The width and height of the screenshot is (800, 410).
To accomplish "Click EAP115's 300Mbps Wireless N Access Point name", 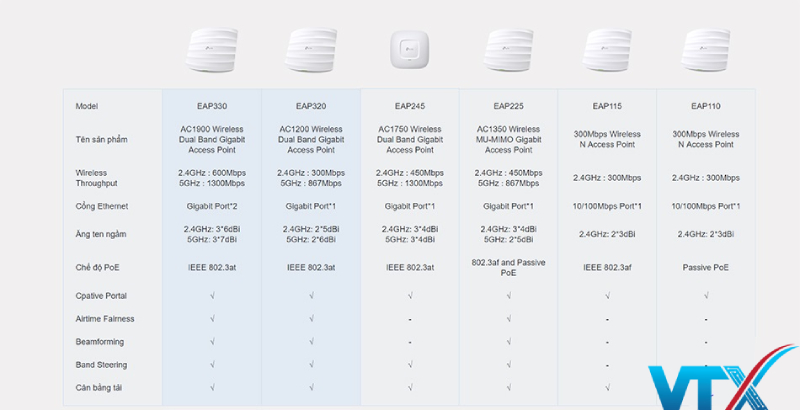I will pos(607,139).
